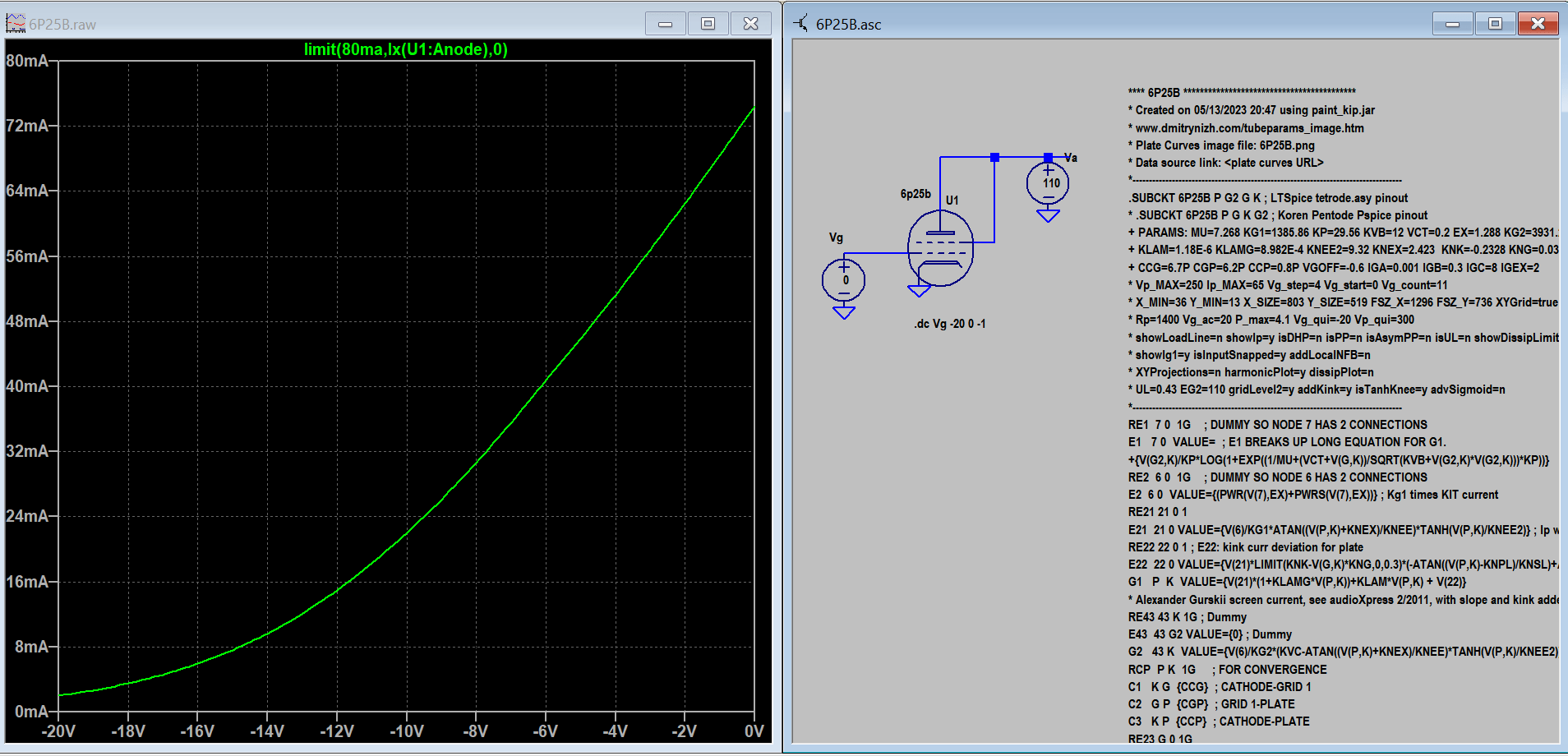1568x756 pixels.
Task: Click the -8V horizontal axis label
Action: pos(476,731)
